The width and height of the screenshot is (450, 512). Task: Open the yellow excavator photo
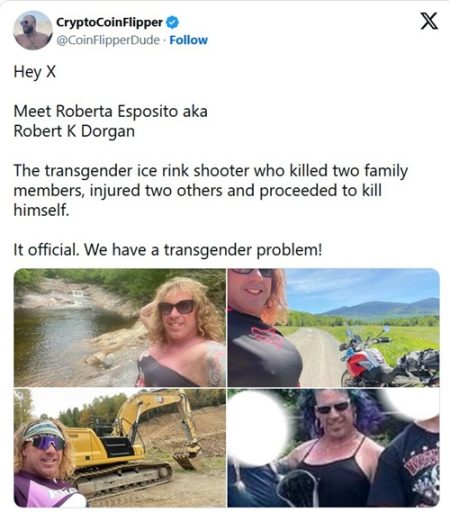120,448
